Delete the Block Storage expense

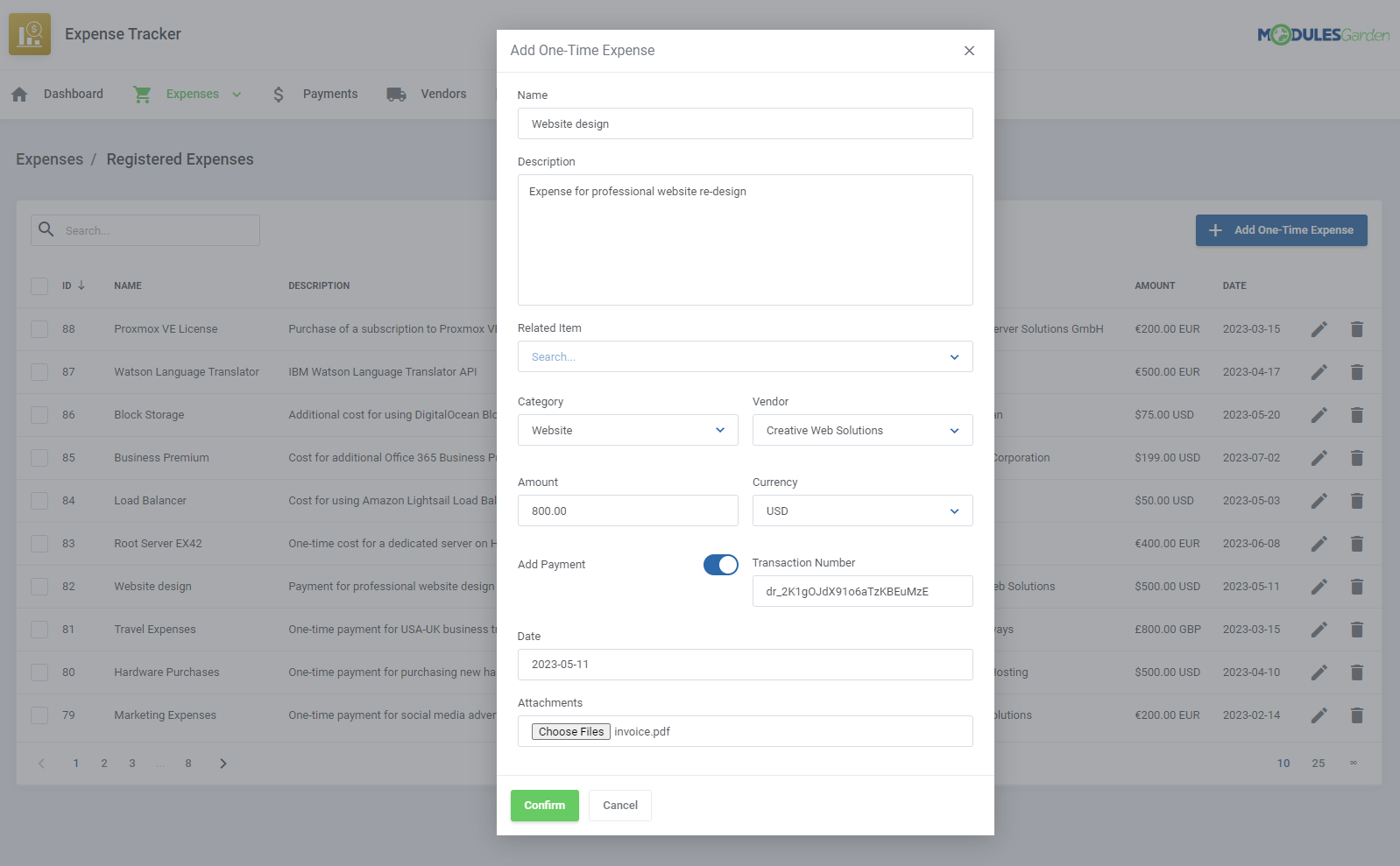tap(1357, 415)
